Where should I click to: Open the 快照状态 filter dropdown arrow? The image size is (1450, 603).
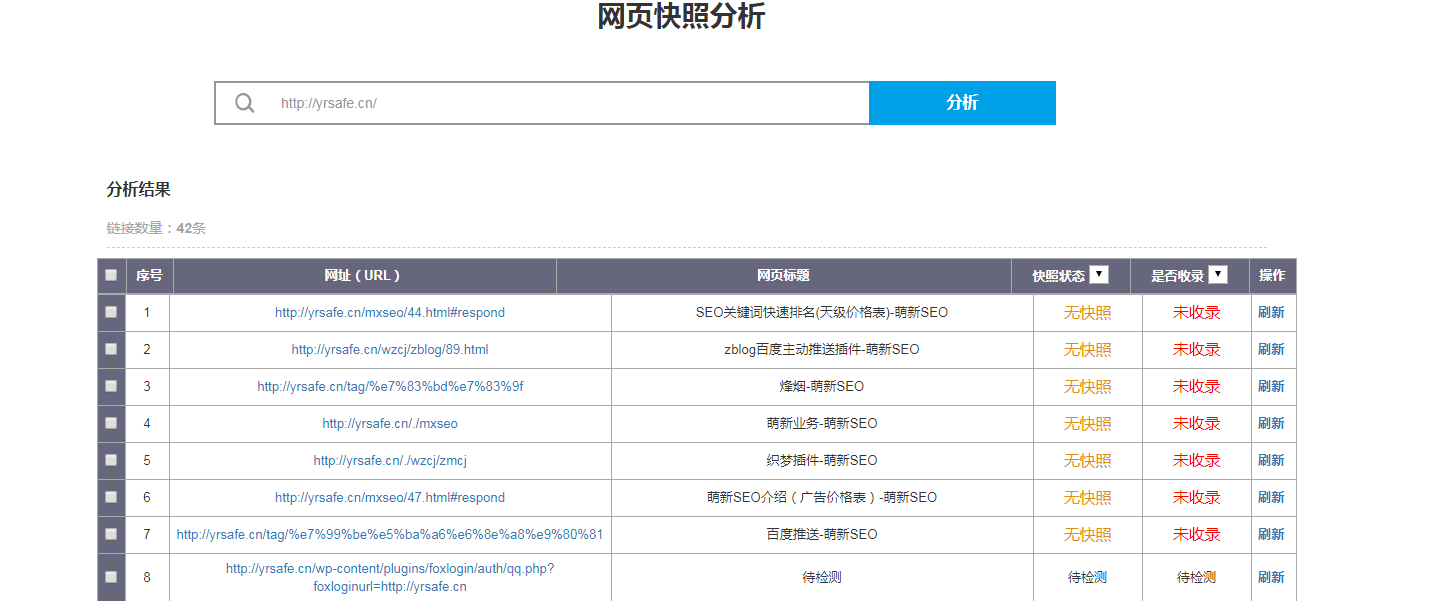point(1099,275)
